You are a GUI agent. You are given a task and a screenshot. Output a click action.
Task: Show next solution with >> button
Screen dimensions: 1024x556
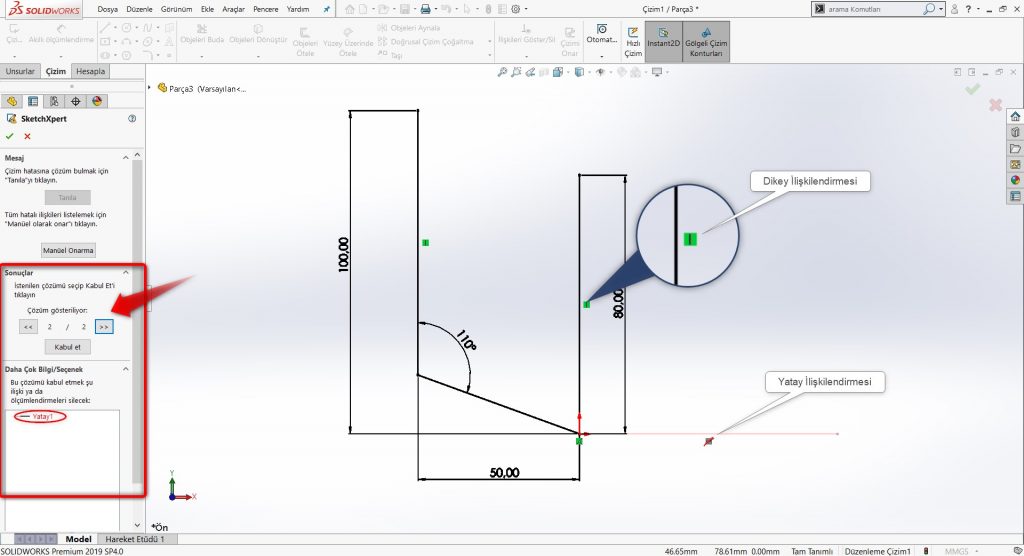(104, 326)
